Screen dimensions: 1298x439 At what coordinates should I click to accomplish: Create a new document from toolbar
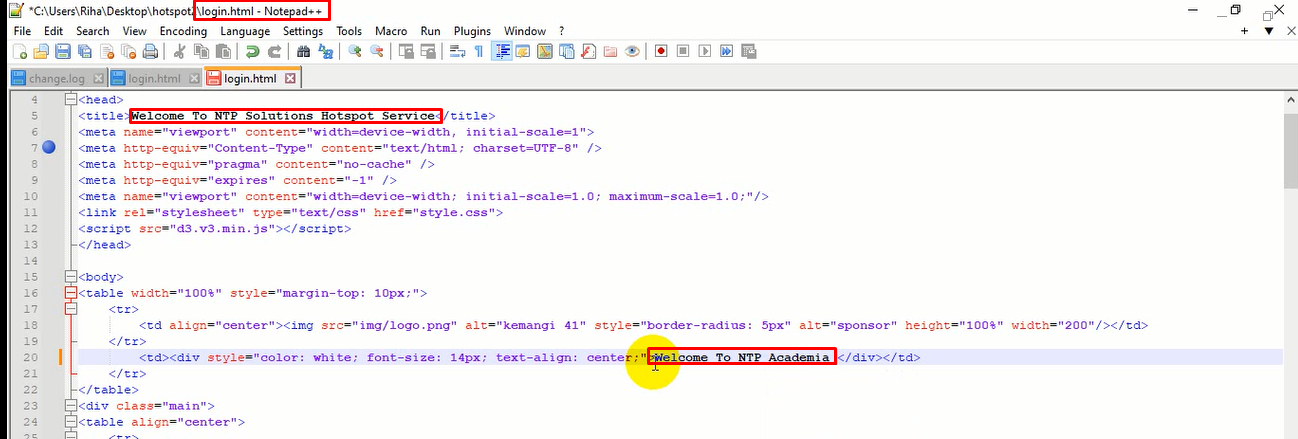click(x=20, y=50)
